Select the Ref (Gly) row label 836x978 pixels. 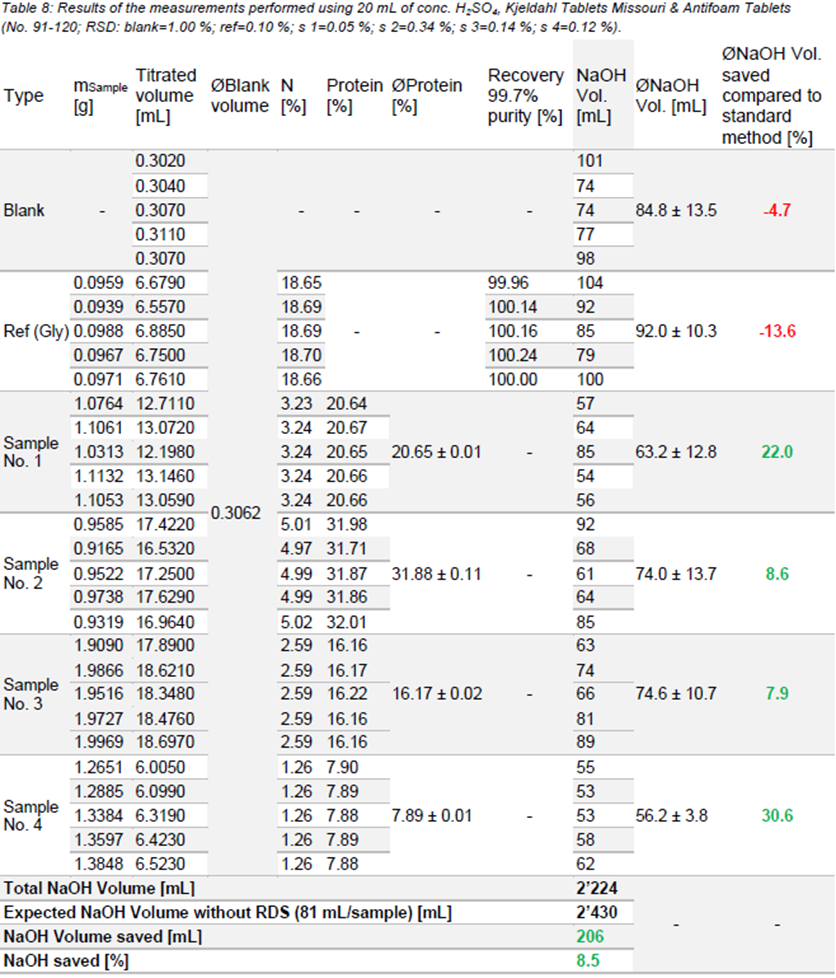pos(36,331)
